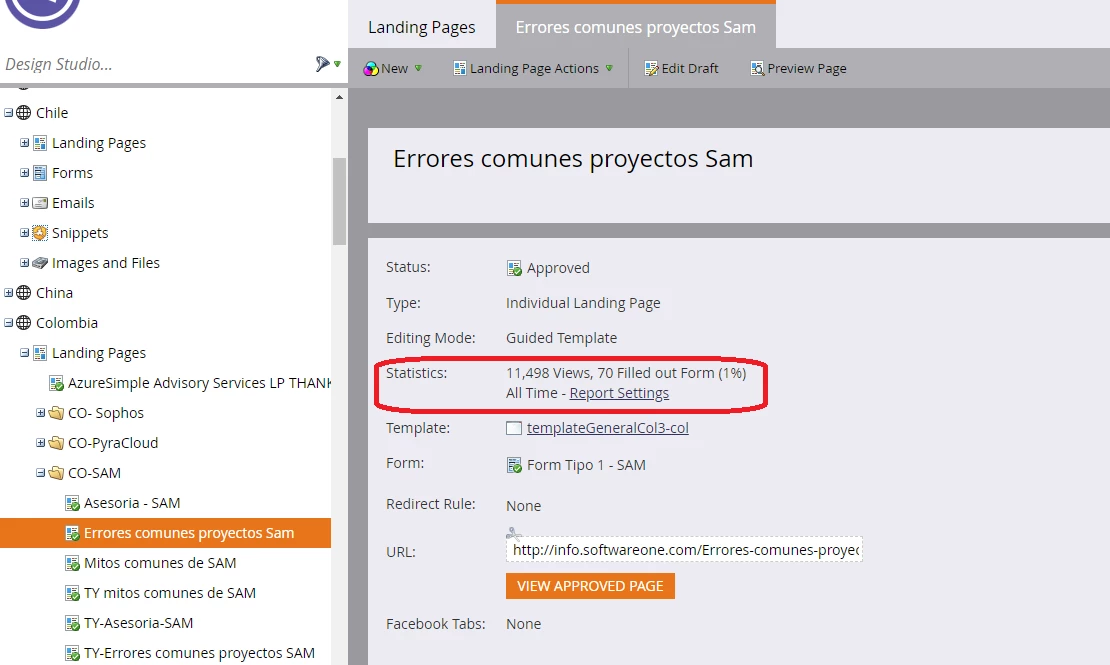Viewport: 1110px width, 665px height.
Task: Open TY-Errores comunes proyectos SAM
Action: click(199, 653)
